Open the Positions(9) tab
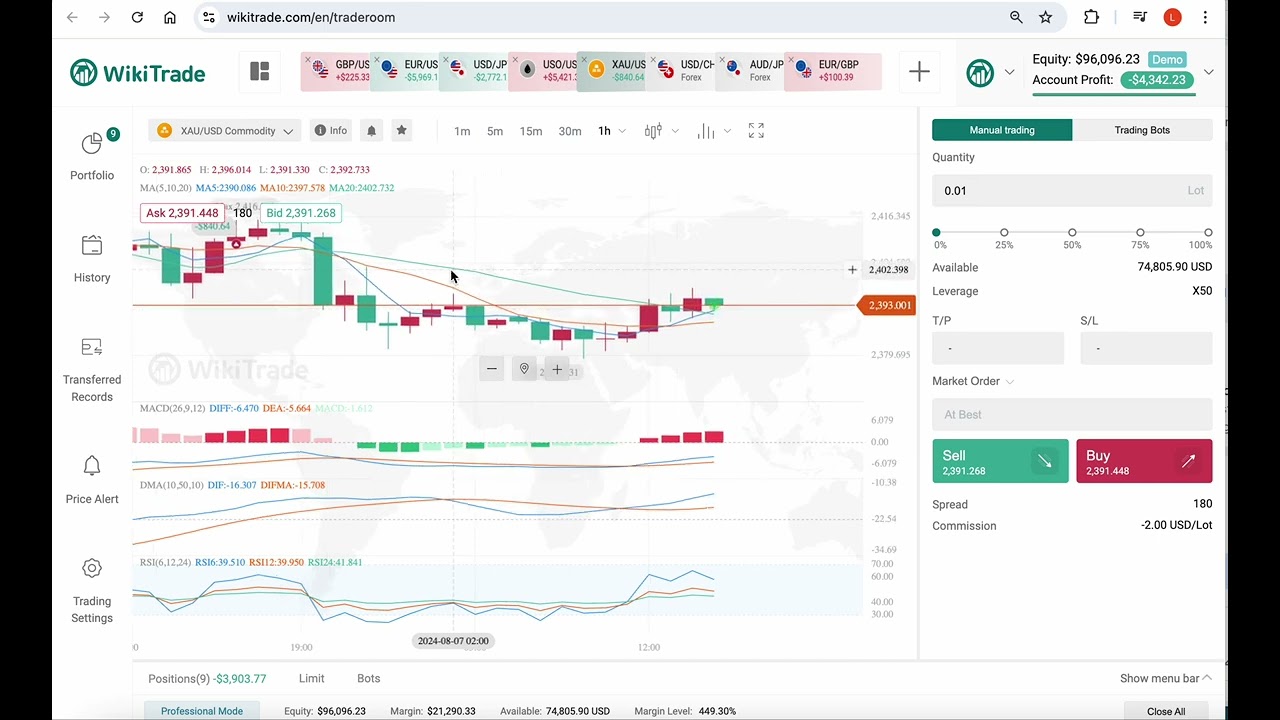1280x720 pixels. (x=207, y=678)
